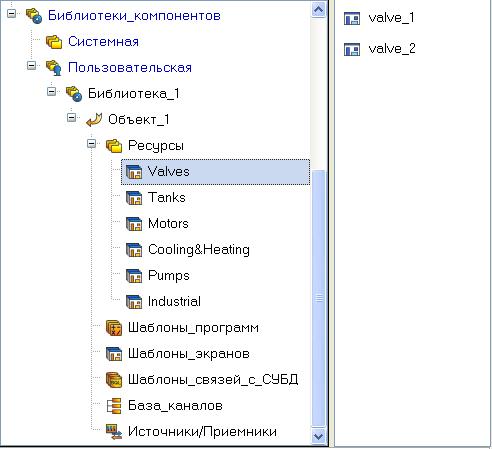Select the Шаблоны_экранов label
Viewport: 492px width, 449px height.
[x=189, y=354]
